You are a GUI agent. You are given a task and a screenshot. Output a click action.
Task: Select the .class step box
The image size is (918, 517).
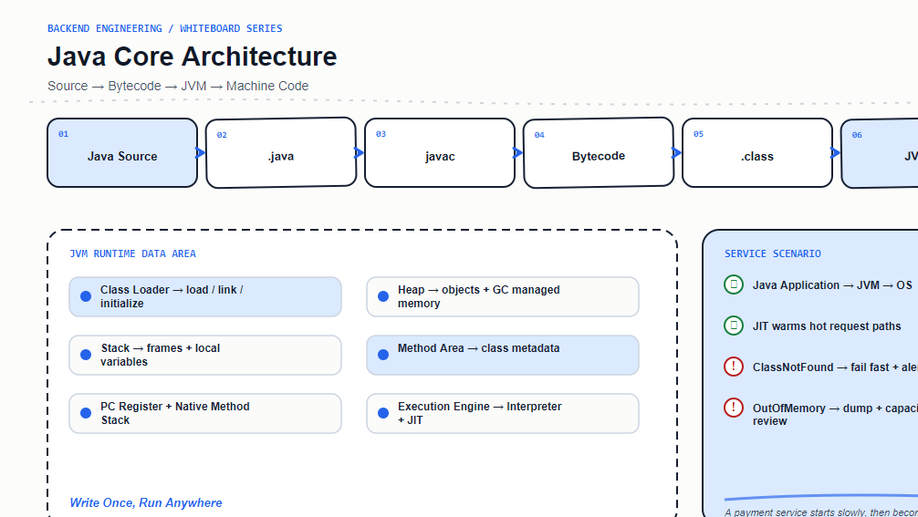[757, 153]
